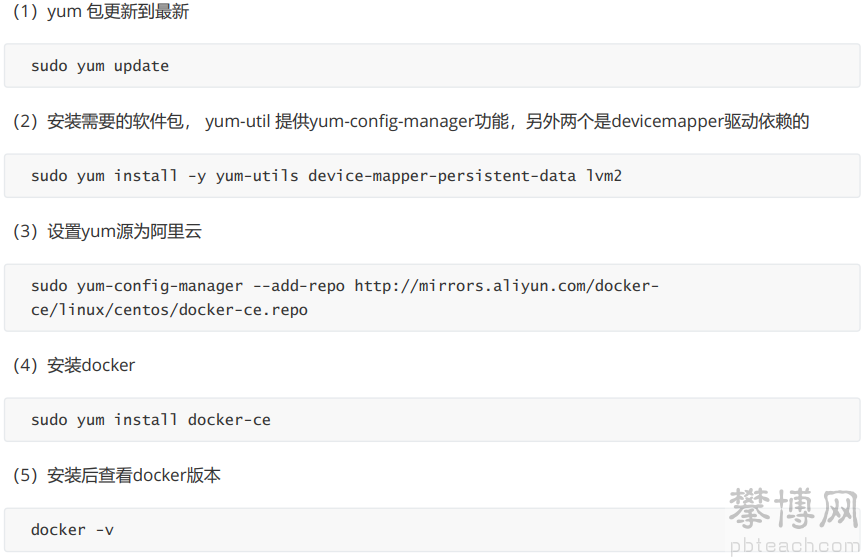
Task: Click the step (3) 设置yum源为阿里云 heading
Action: [107, 231]
